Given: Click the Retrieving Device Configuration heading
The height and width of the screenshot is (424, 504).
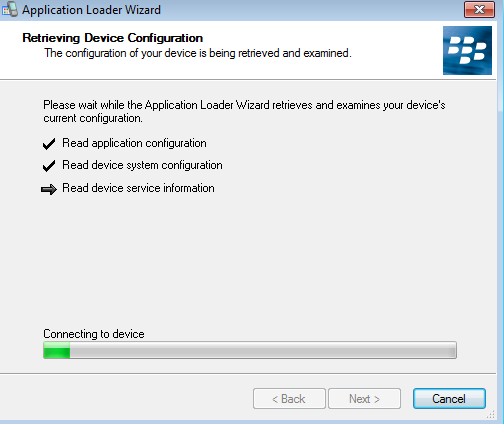Looking at the screenshot, I should coord(112,38).
